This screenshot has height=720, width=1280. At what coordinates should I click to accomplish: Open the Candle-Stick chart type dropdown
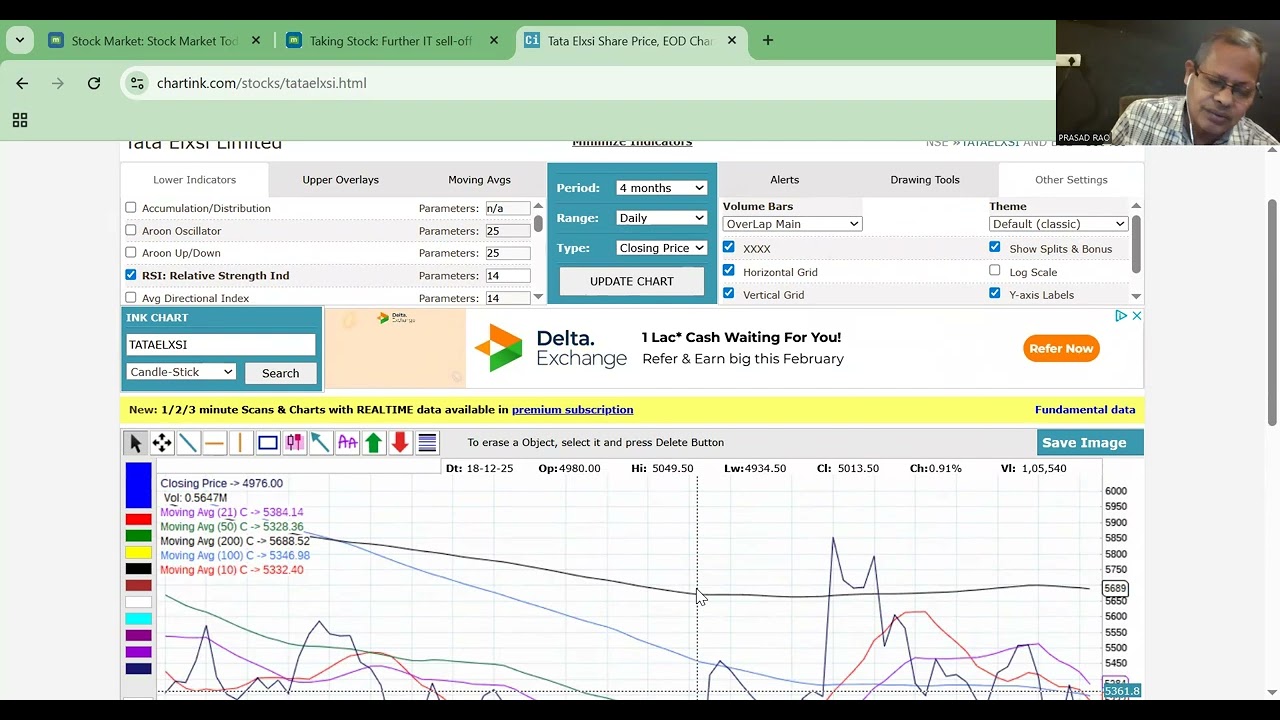[181, 372]
